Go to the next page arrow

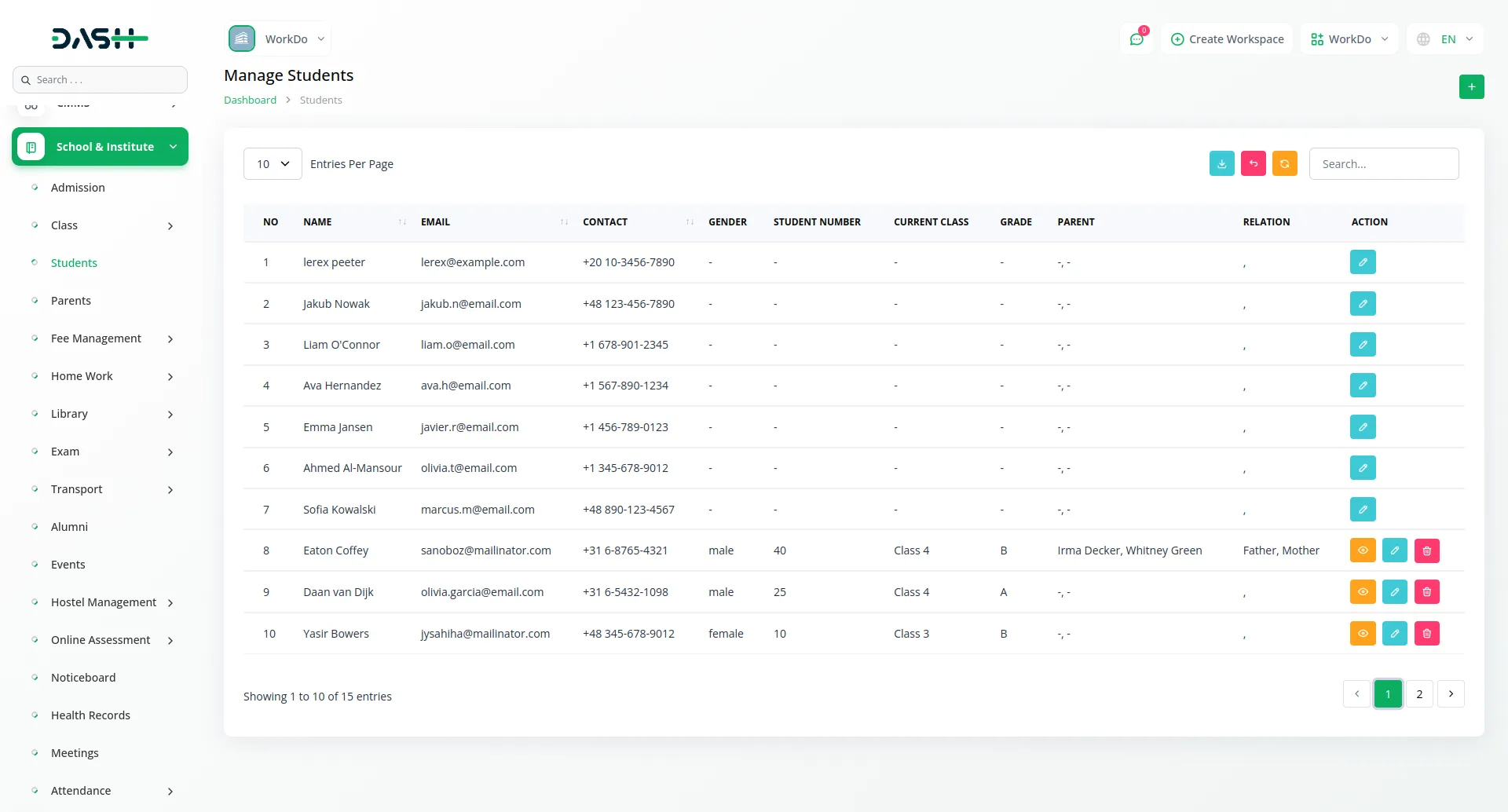pos(1451,694)
